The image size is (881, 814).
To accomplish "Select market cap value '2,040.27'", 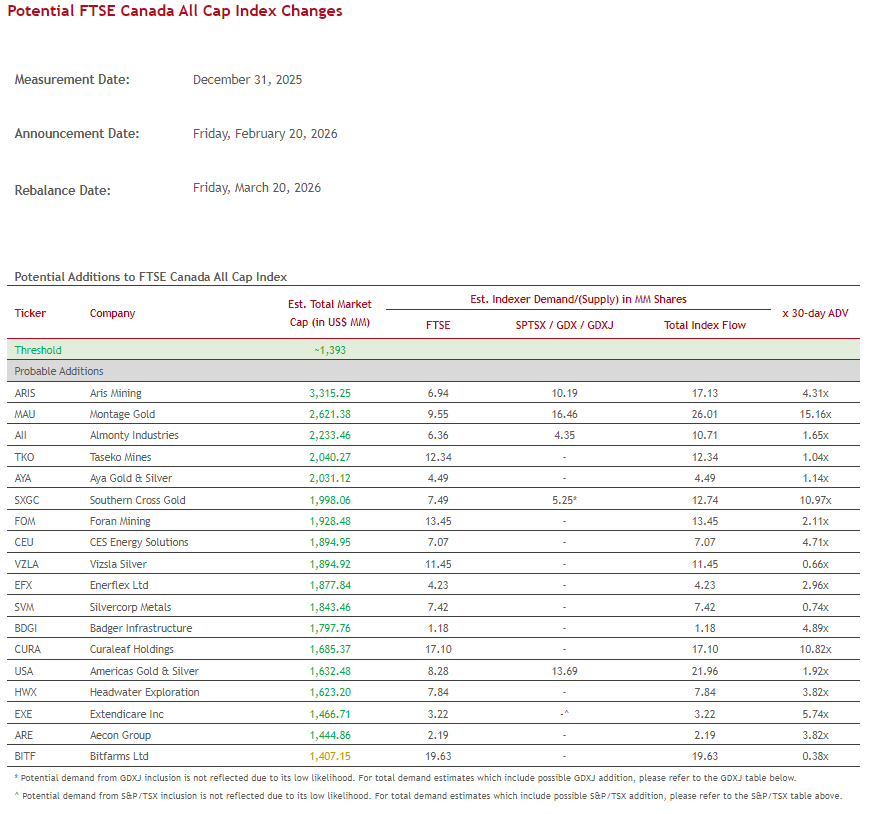I will click(330, 457).
